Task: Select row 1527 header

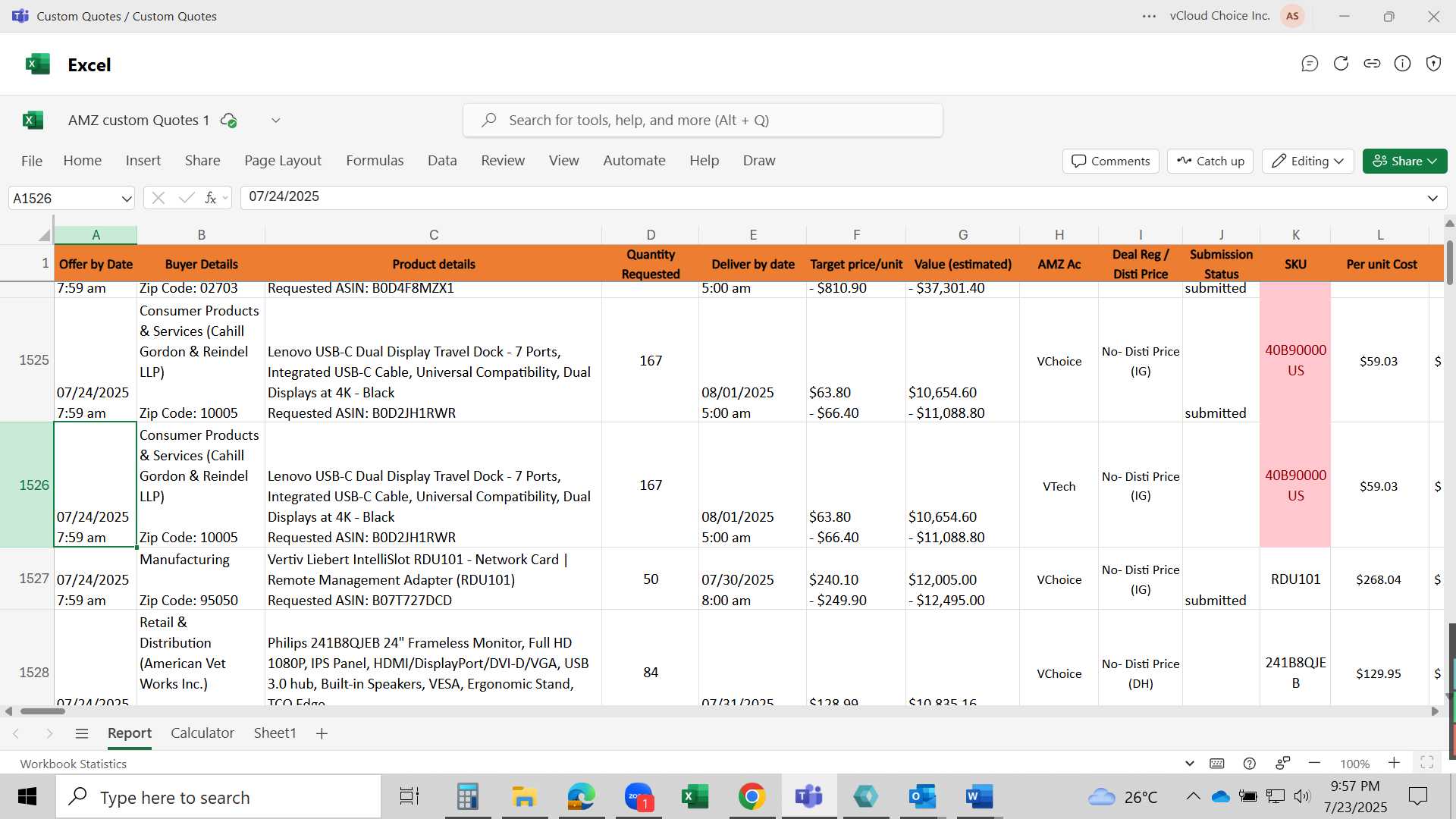Action: pos(27,579)
